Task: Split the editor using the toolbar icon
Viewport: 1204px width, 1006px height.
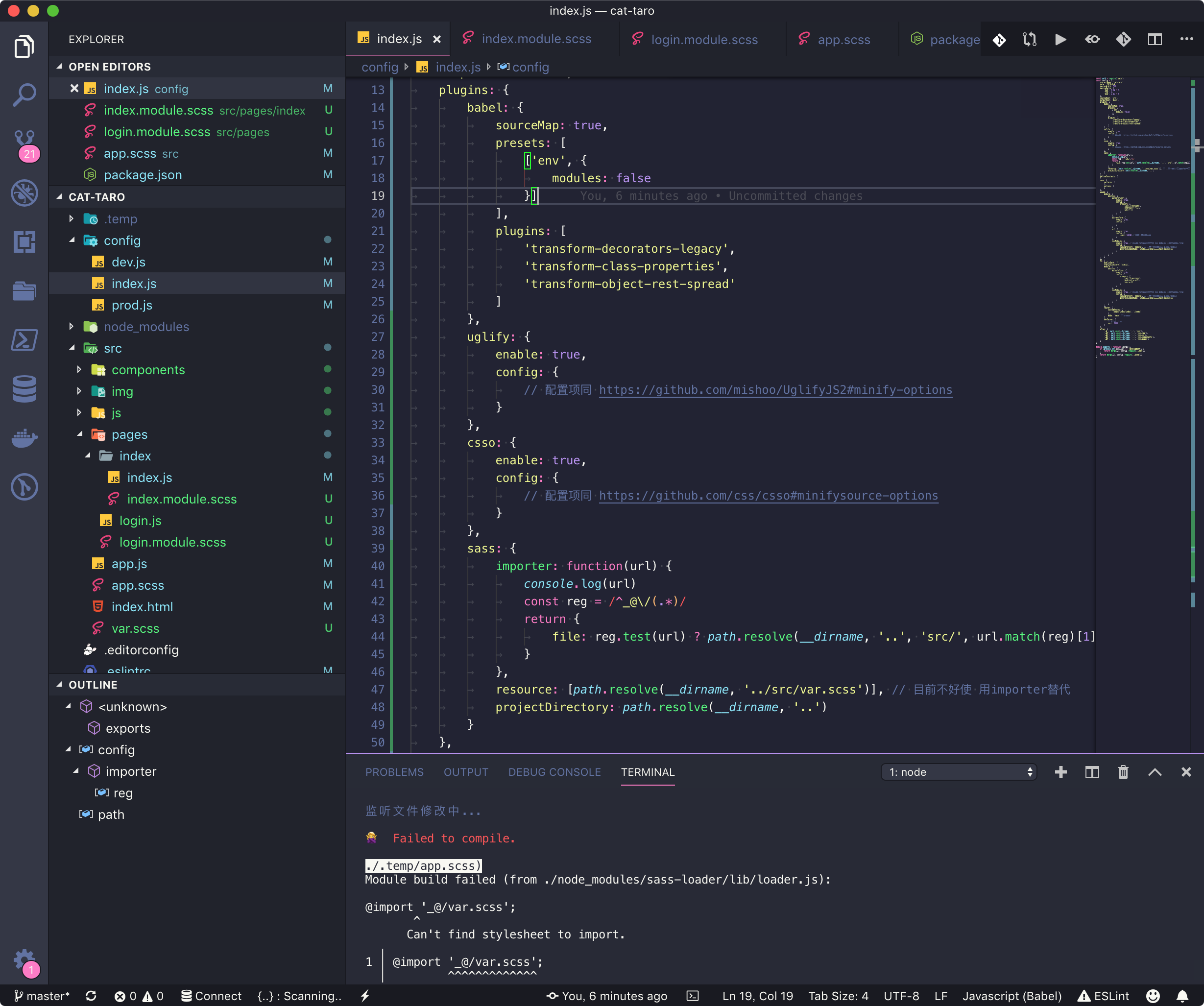Action: click(1154, 39)
